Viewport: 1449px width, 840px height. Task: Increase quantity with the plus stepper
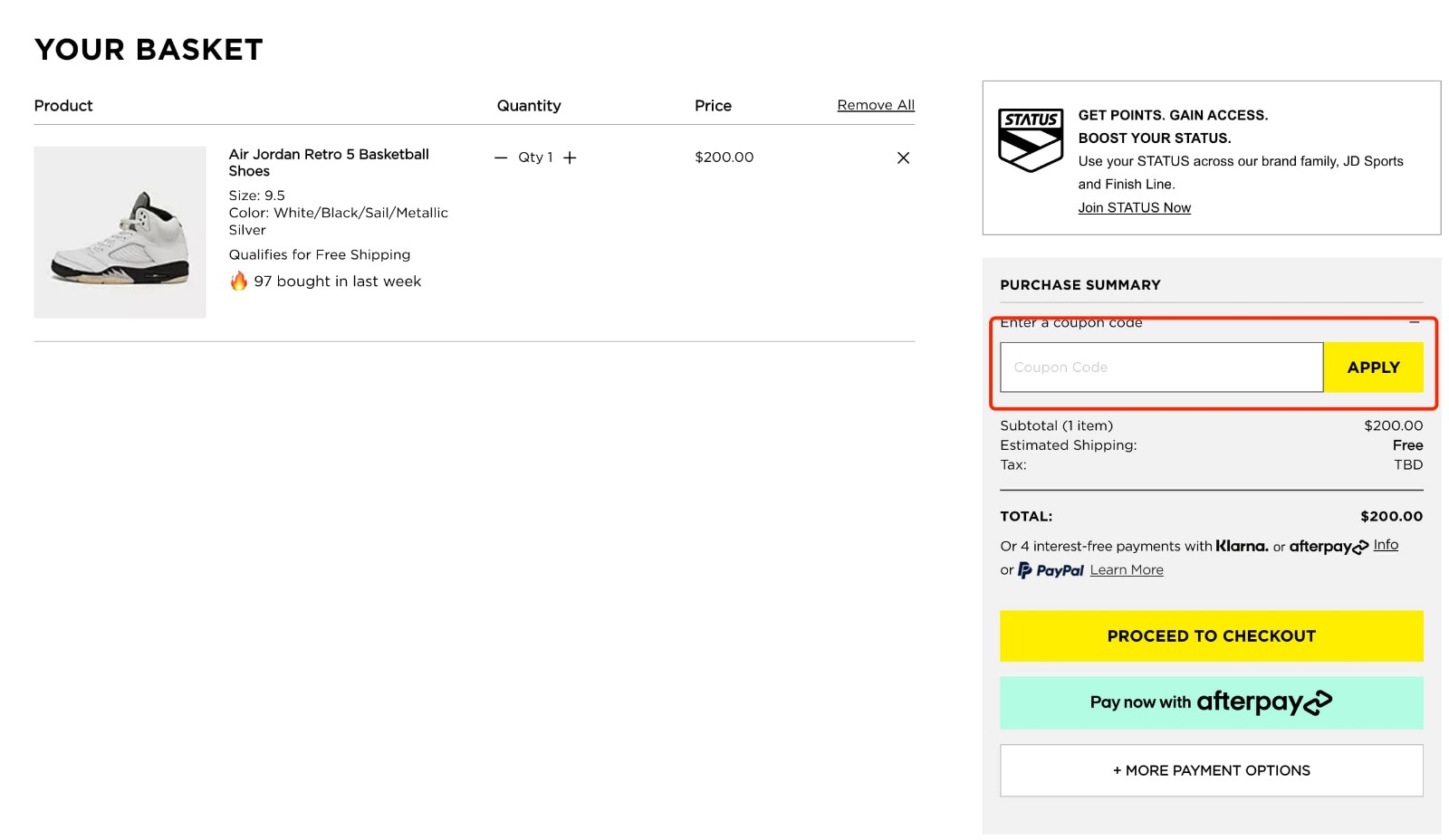[571, 157]
